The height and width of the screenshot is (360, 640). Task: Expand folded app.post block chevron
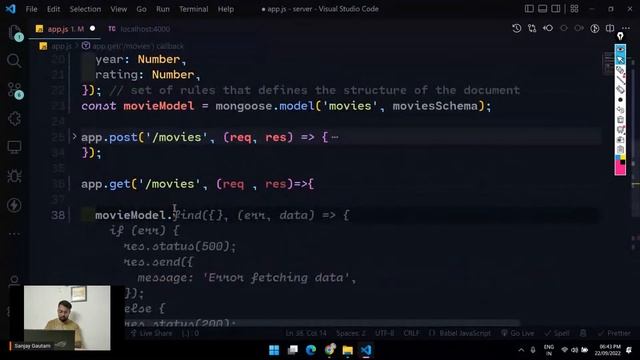click(74, 137)
